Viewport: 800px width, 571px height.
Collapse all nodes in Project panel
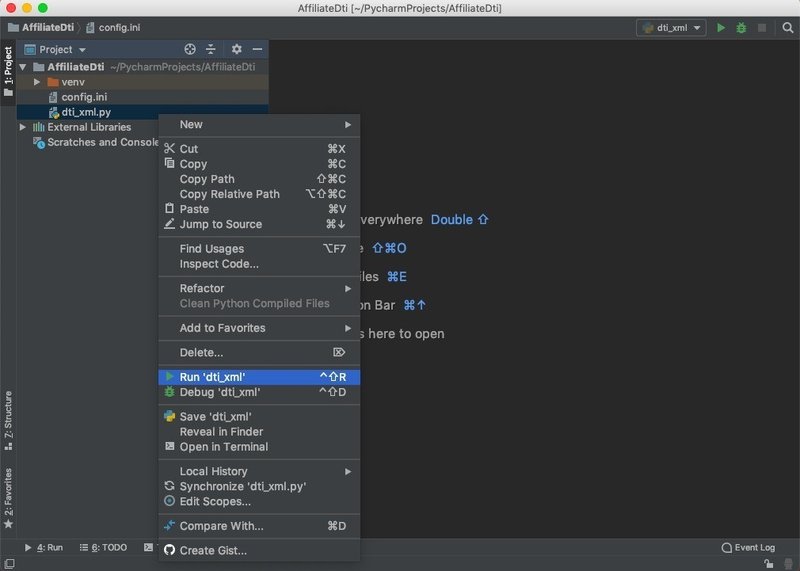click(211, 49)
